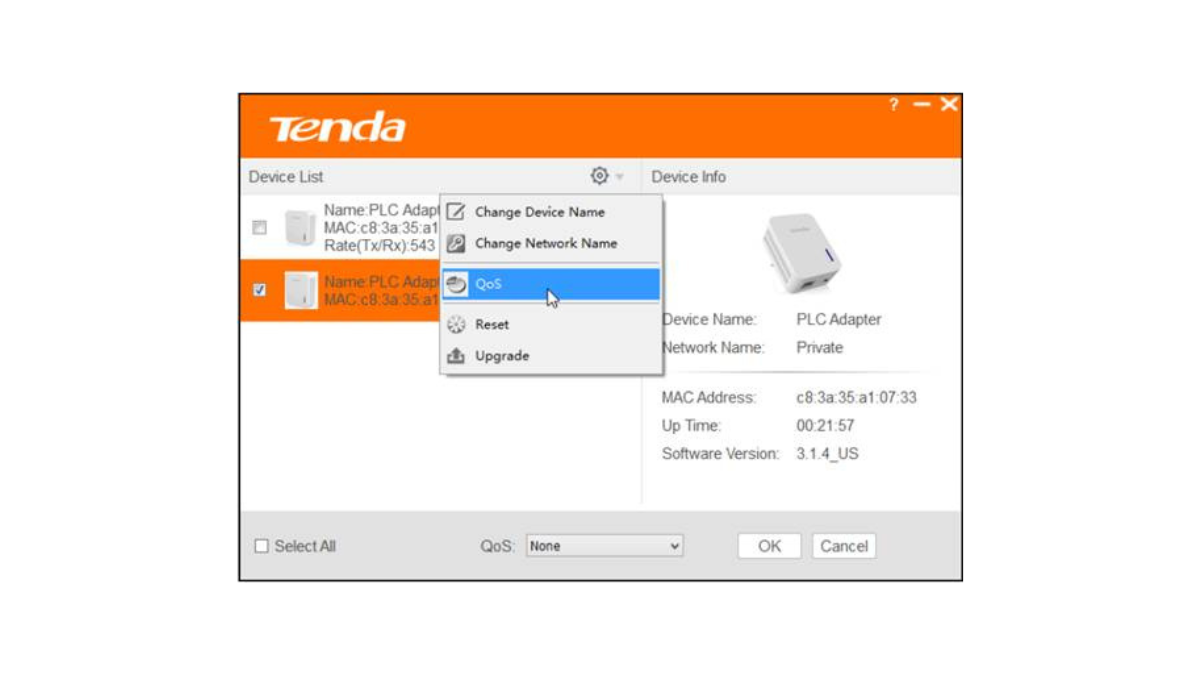Screen dimensions: 1200x675
Task: Click the help question mark icon
Action: [x=894, y=105]
